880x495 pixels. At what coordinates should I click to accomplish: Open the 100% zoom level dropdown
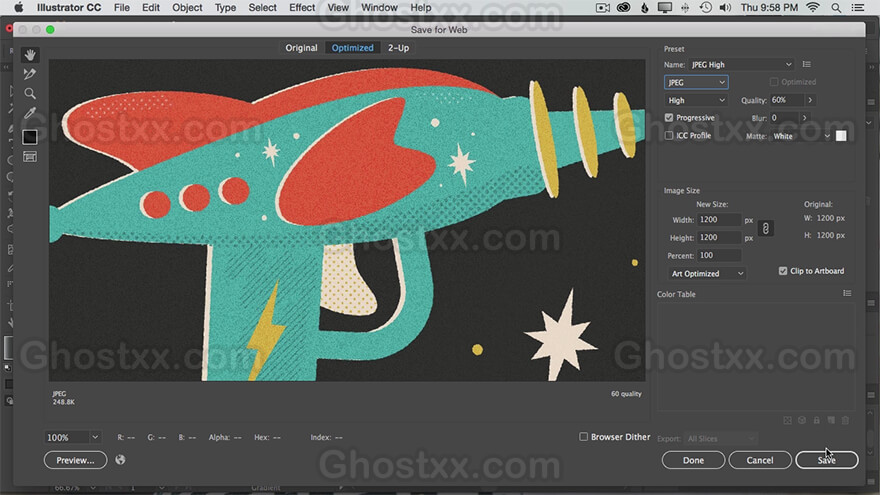72,437
